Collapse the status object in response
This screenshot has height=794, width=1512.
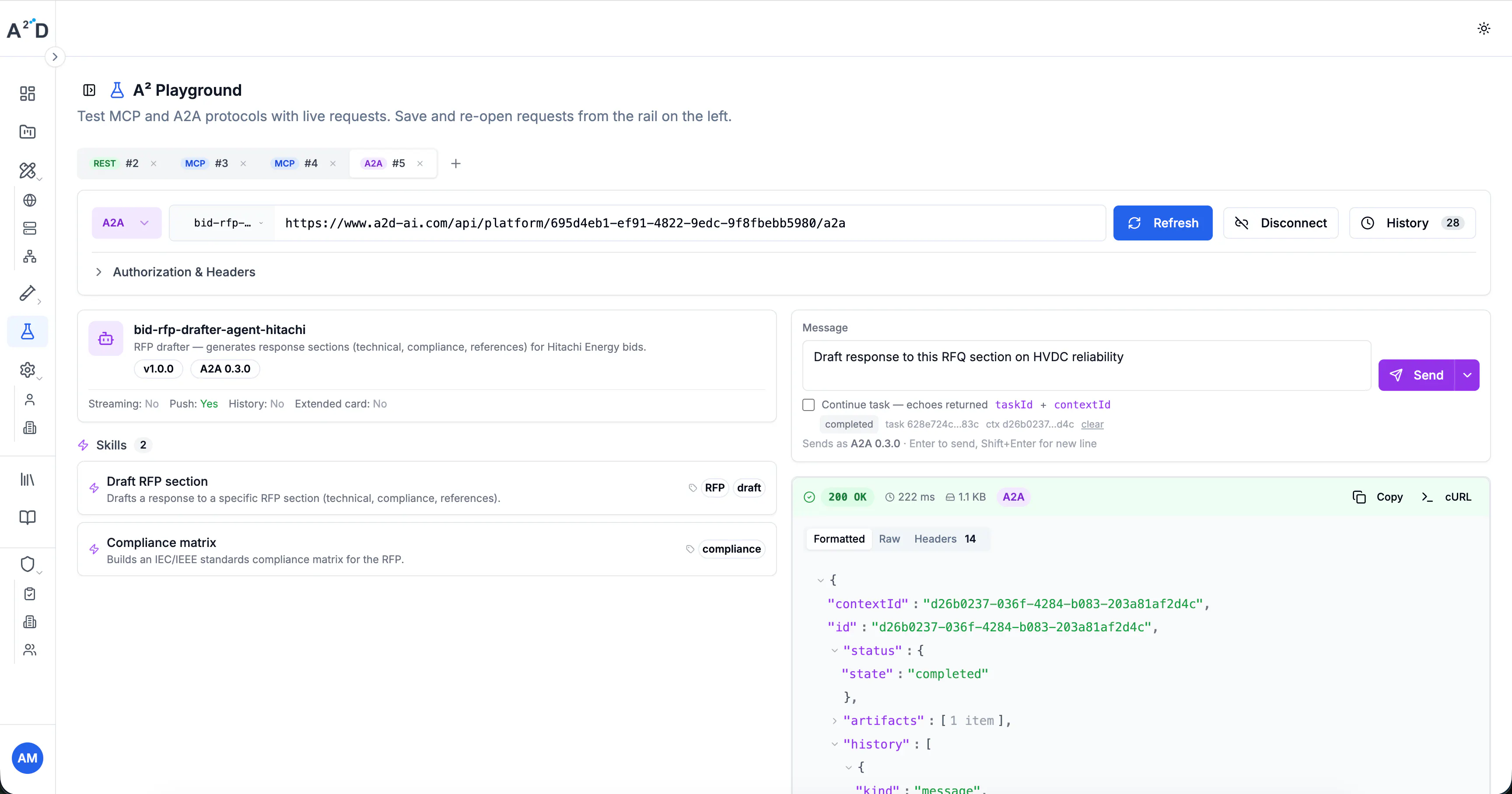[834, 650]
